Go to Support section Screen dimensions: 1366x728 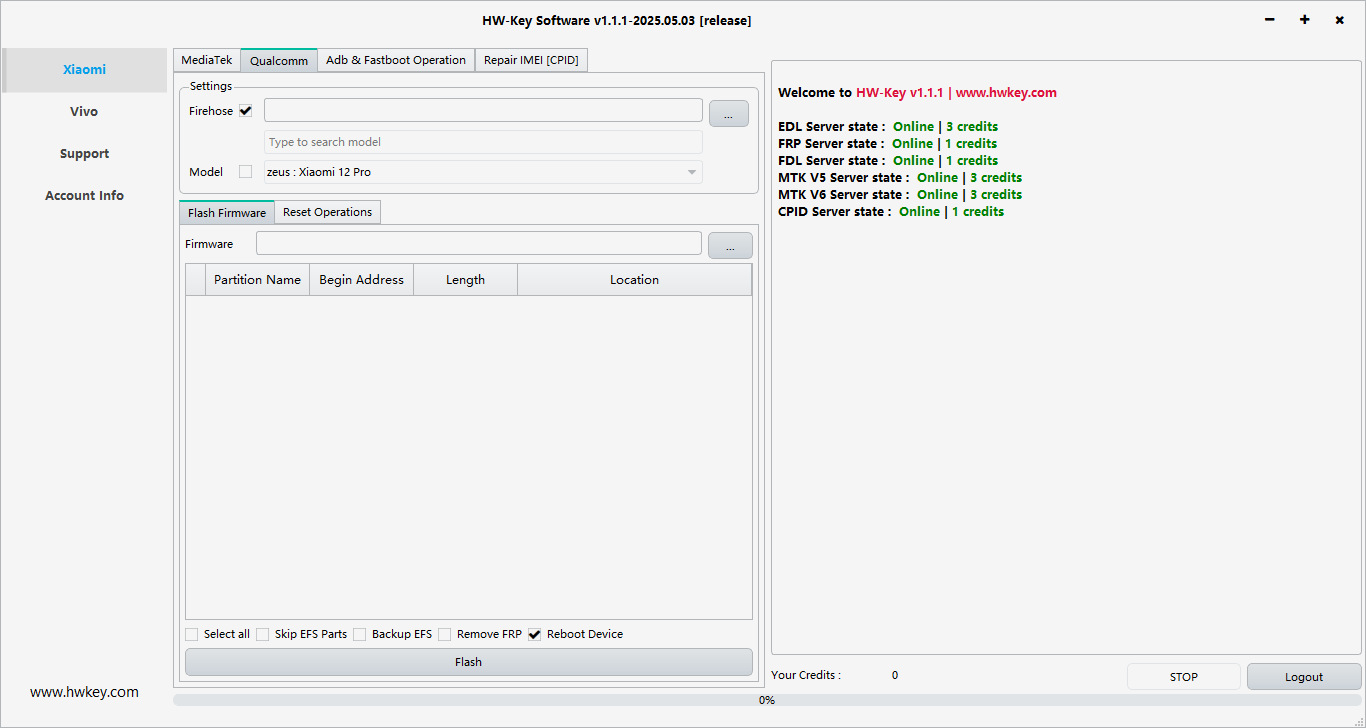click(84, 154)
